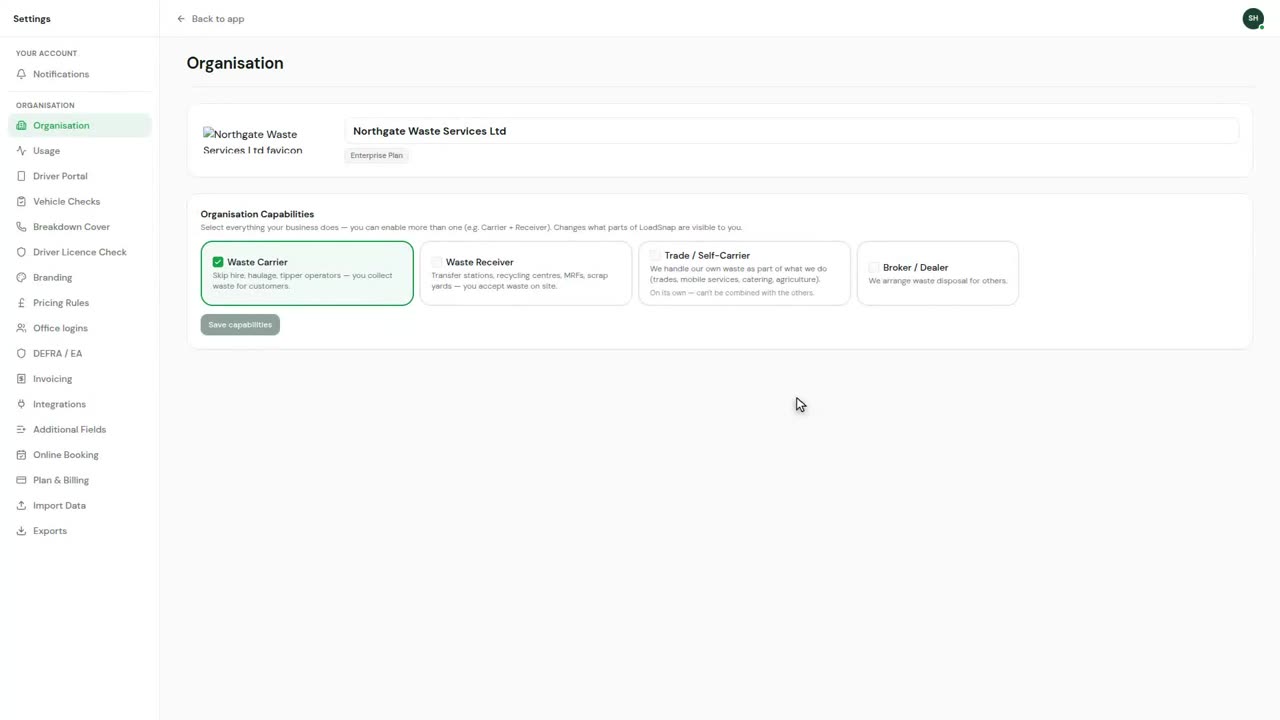Open Usage via its activity icon
This screenshot has width=1280, height=720.
(x=22, y=151)
